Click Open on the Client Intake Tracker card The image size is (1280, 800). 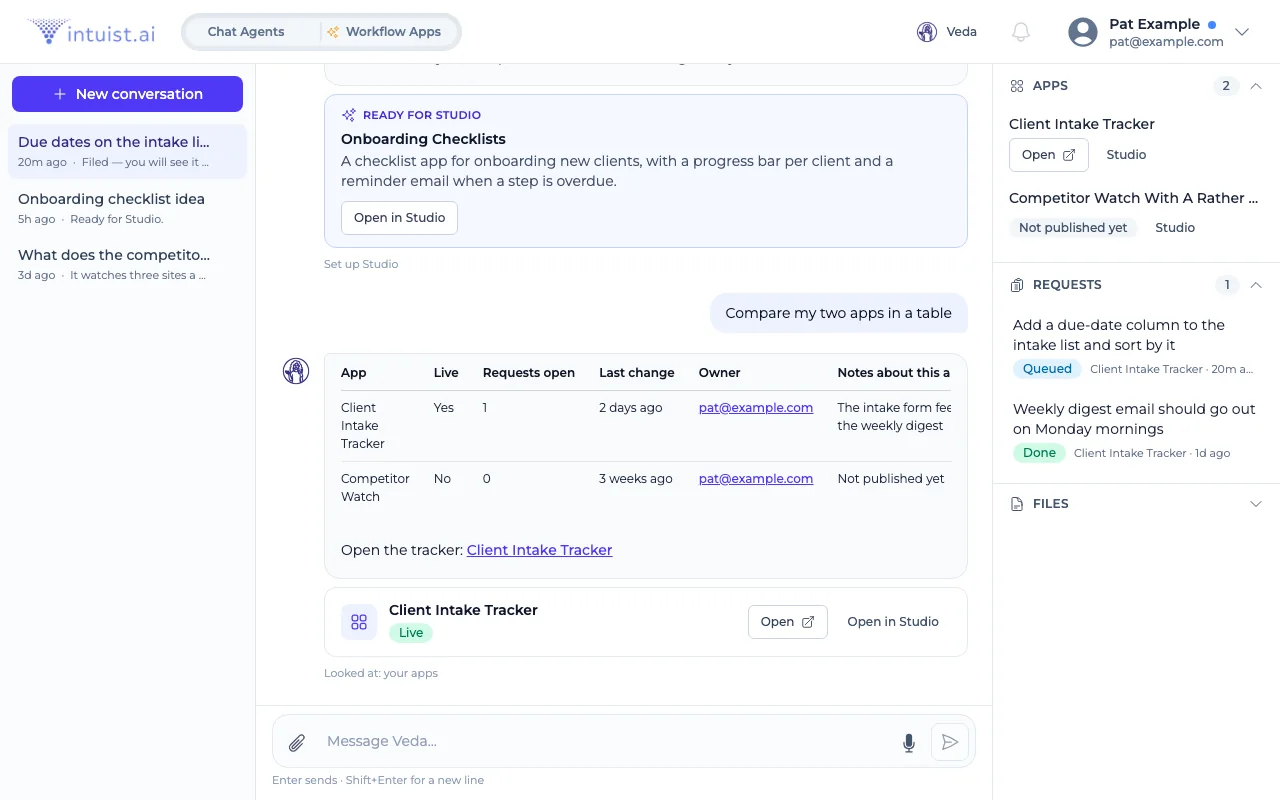[x=788, y=622]
